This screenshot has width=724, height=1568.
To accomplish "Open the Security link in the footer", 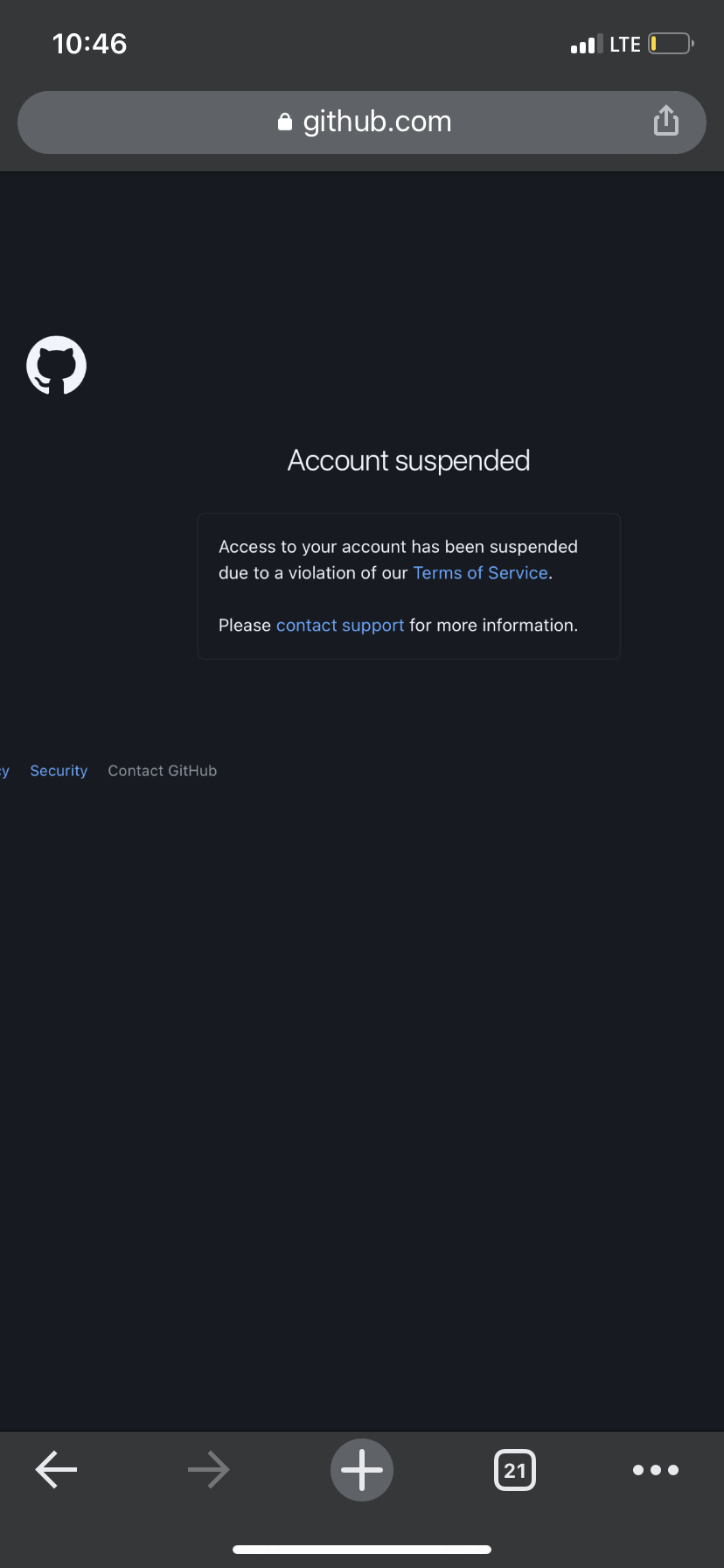I will [59, 770].
